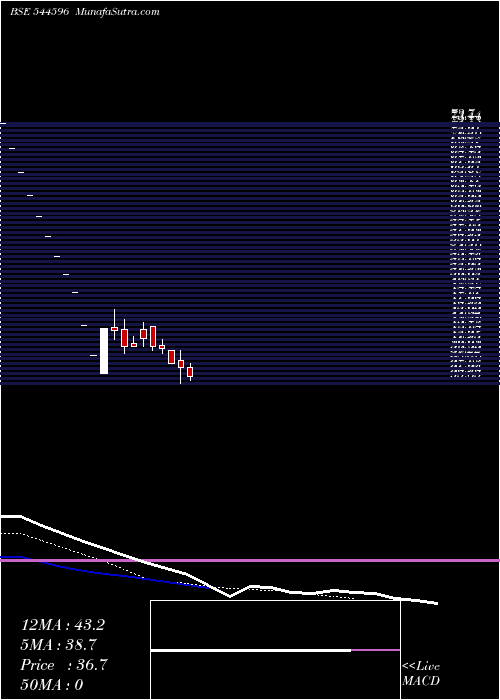Click the MunafaSutra.com title text
The image size is (500, 700).
point(117,12)
